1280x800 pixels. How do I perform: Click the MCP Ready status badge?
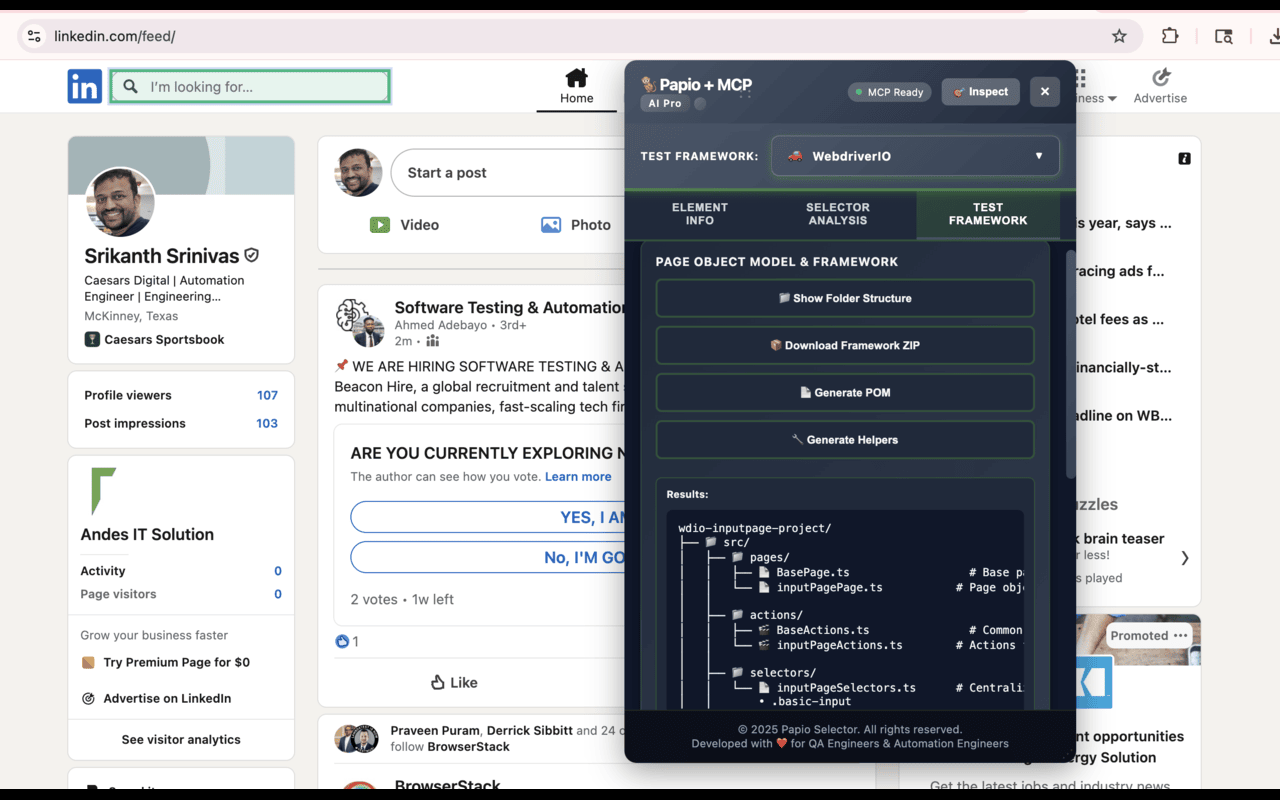coord(889,92)
